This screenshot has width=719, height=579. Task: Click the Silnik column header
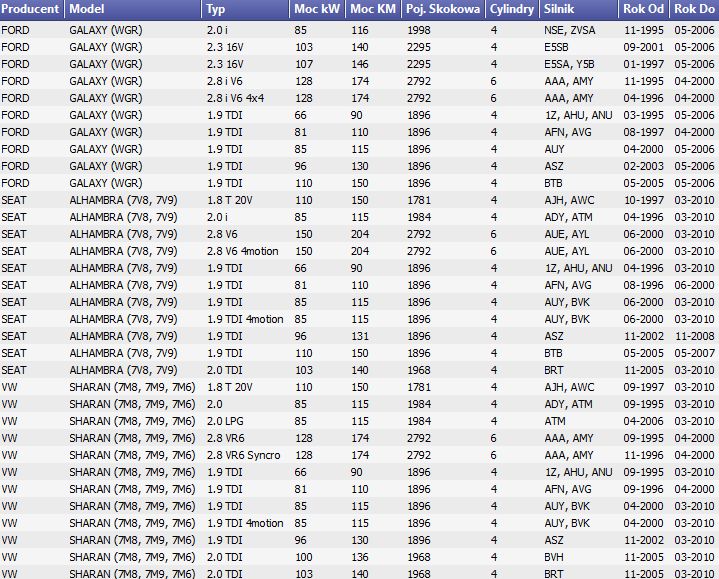578,9
